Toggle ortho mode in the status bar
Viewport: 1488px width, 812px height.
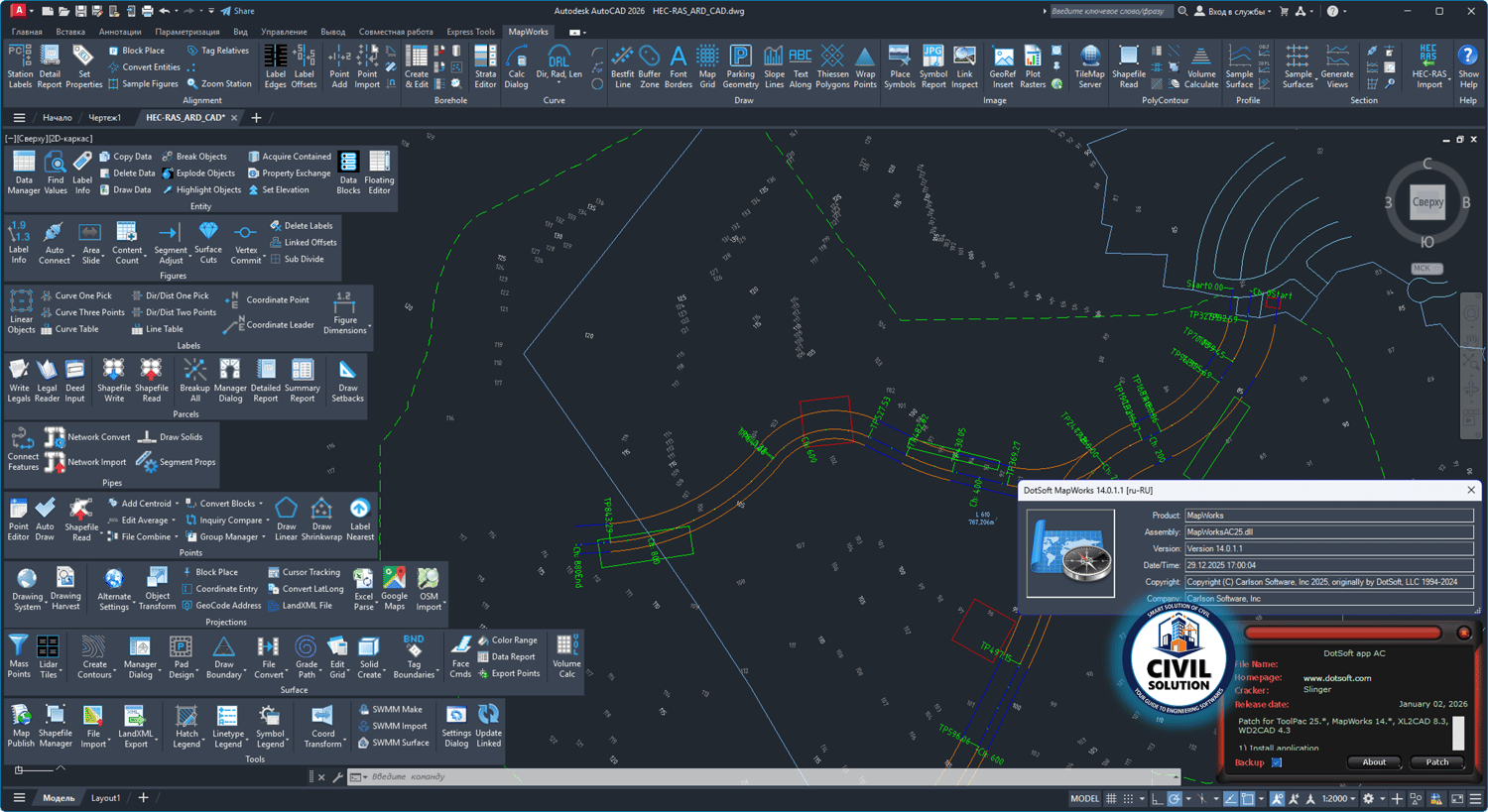[1157, 798]
